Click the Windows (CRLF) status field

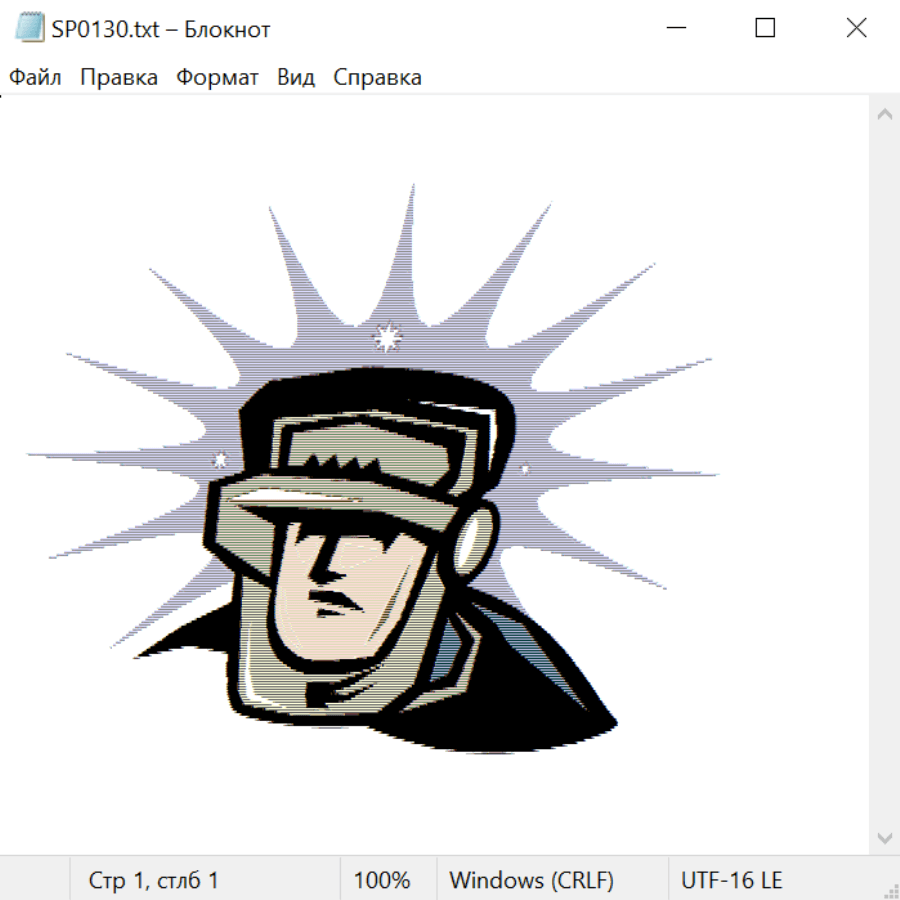[x=531, y=881]
